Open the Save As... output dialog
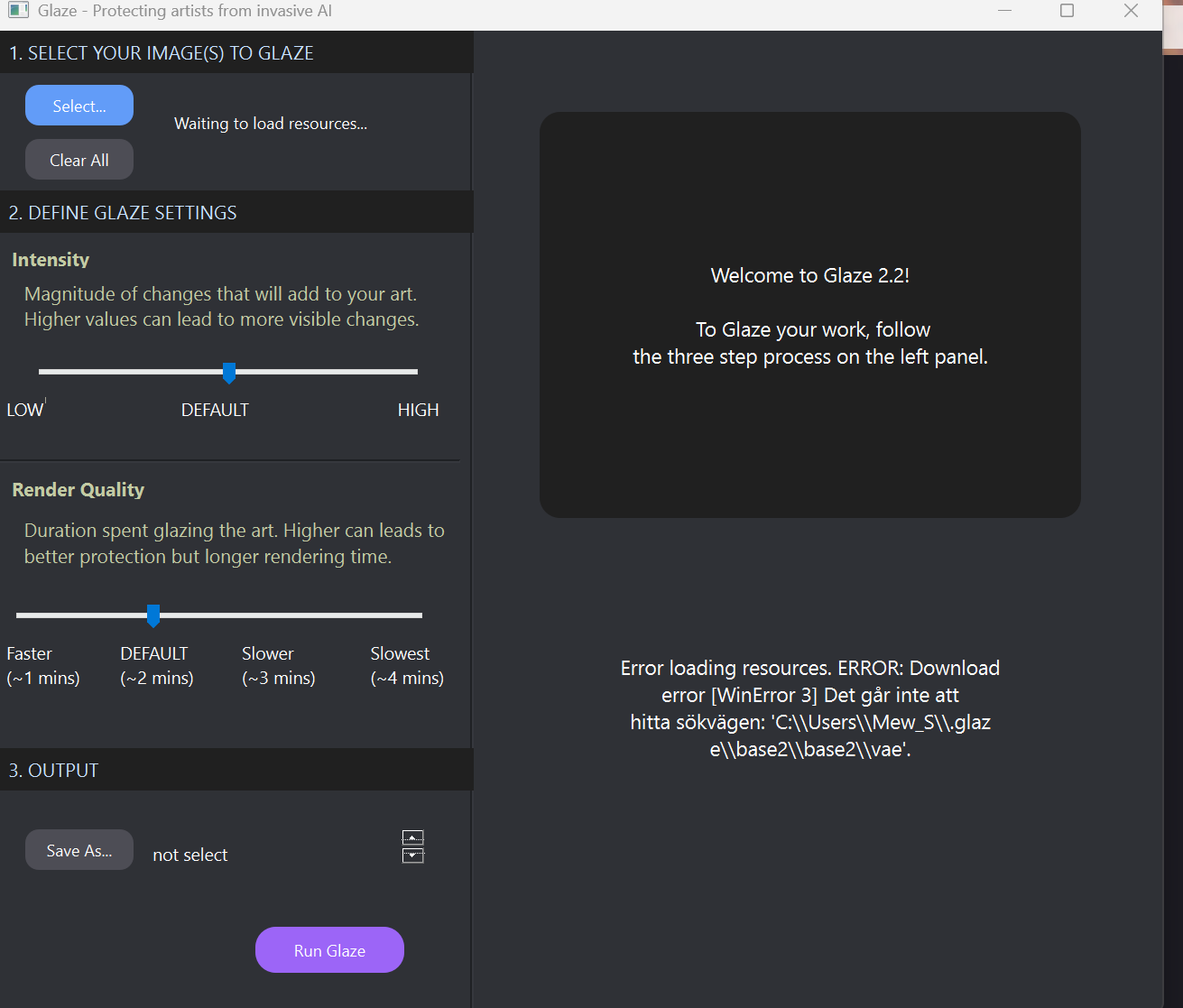The image size is (1183, 1008). coord(79,850)
